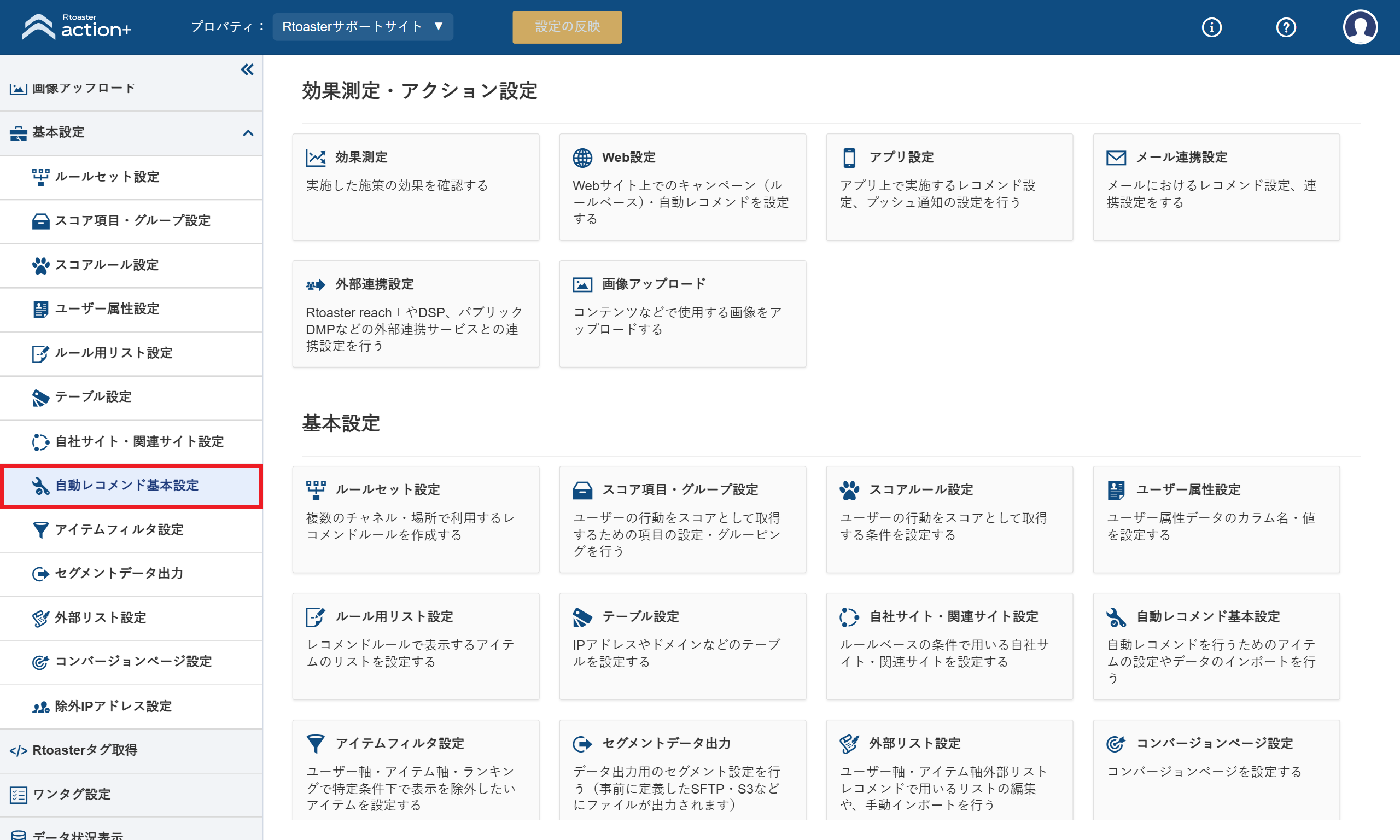The height and width of the screenshot is (840, 1400).
Task: Click the 外部リスト設定 card description text
Action: [x=943, y=789]
